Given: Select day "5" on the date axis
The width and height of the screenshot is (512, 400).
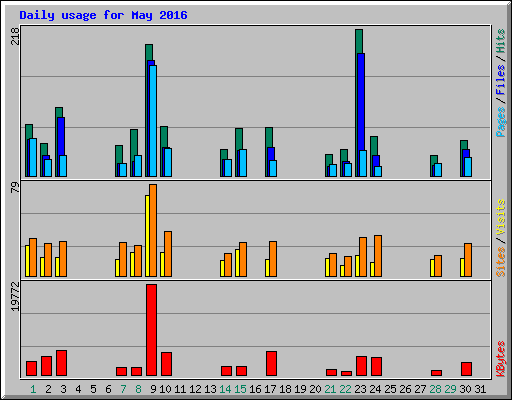Looking at the screenshot, I should click(x=93, y=389).
